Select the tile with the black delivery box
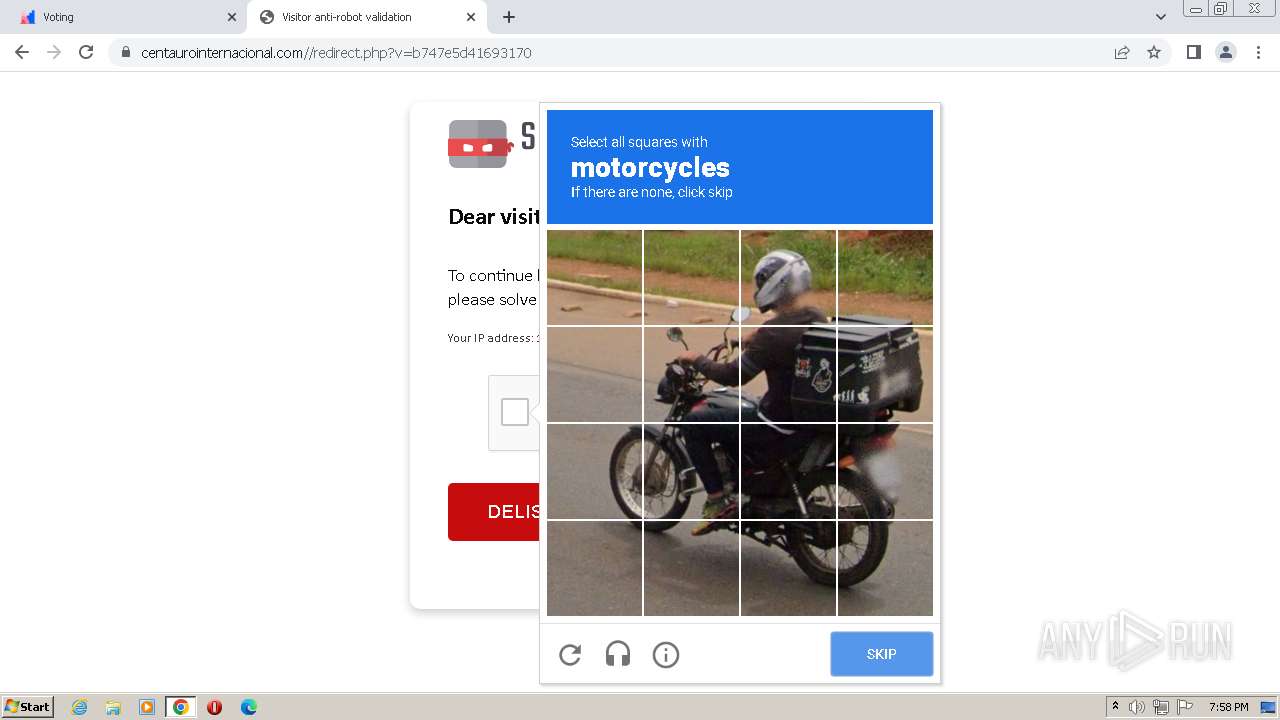The width and height of the screenshot is (1280, 720). coord(885,375)
